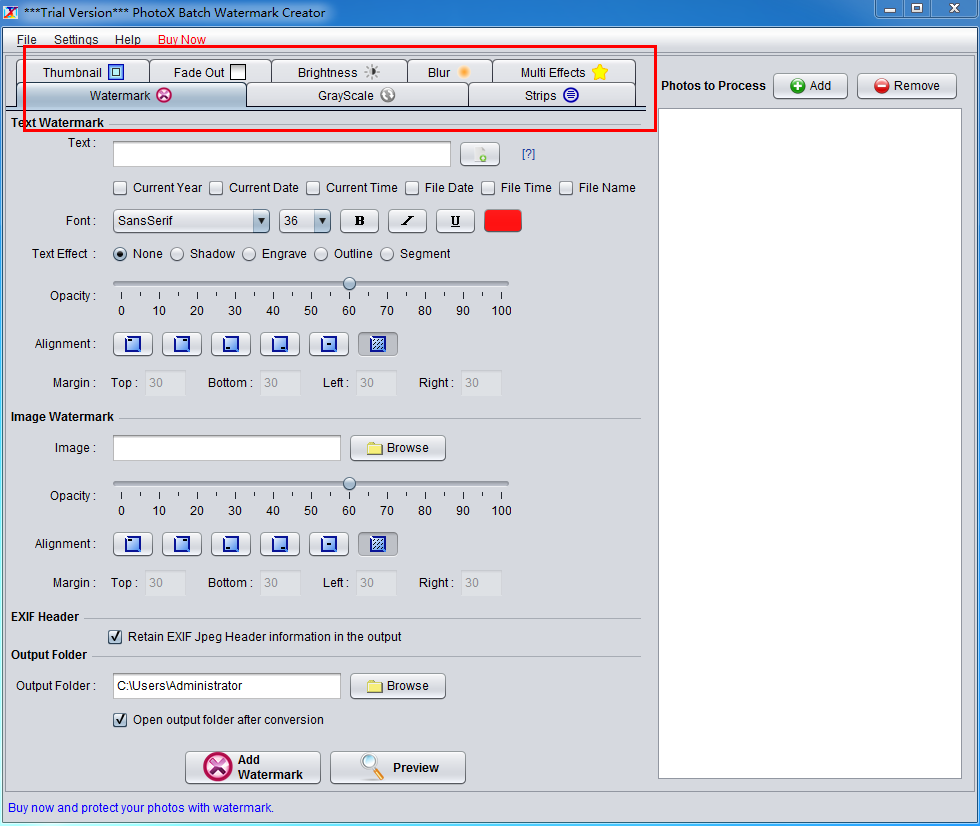Click the text watermark Opacity slider handle
This screenshot has height=826, width=980.
[349, 284]
